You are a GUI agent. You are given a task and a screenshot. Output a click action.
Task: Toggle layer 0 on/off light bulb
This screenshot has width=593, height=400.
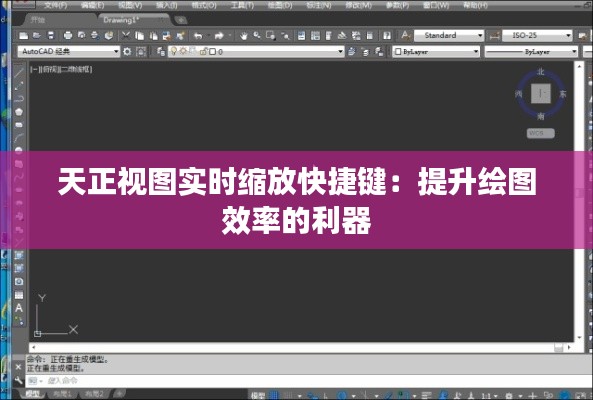(174, 51)
